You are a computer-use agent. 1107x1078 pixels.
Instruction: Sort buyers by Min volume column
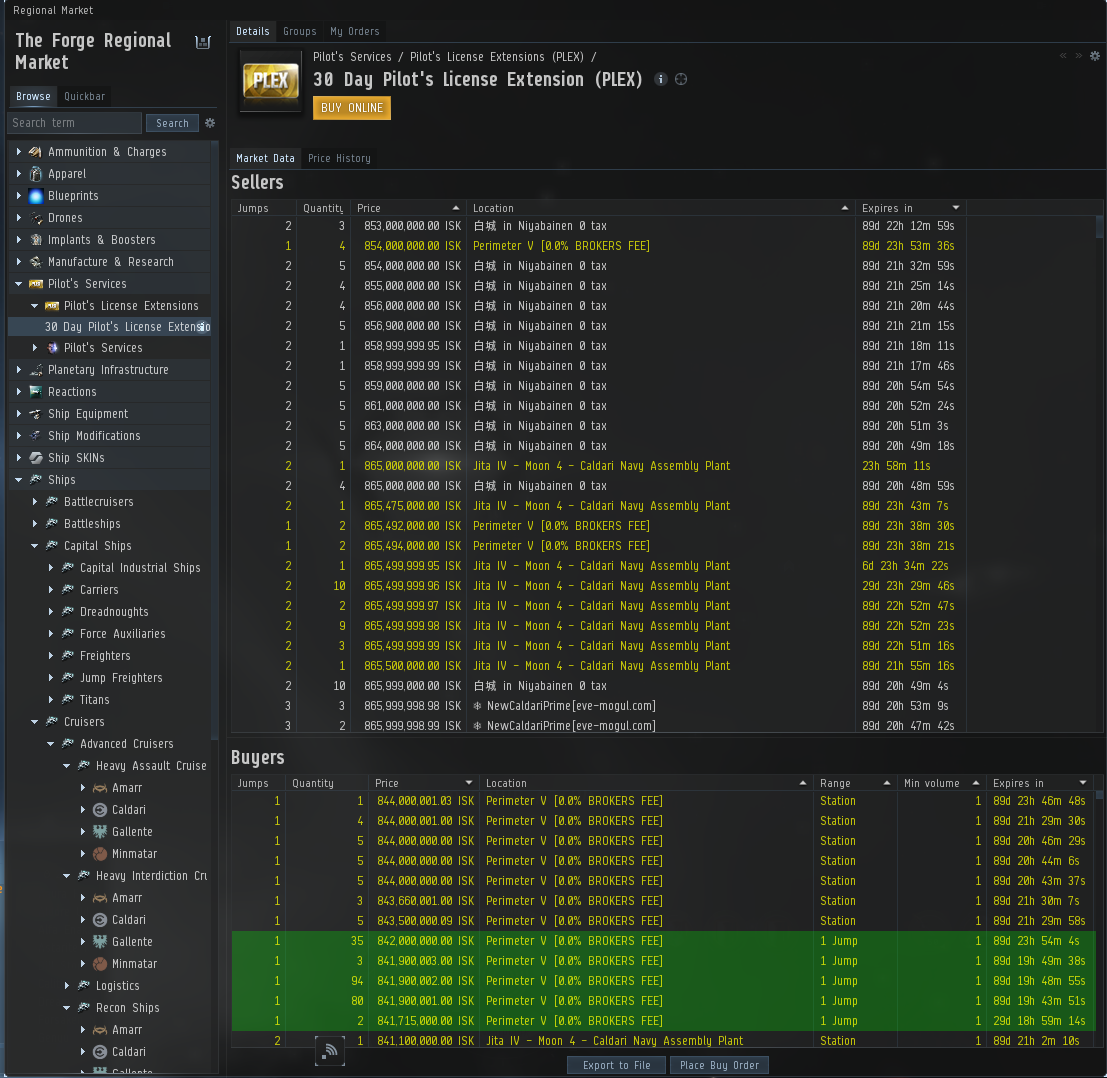pos(940,783)
